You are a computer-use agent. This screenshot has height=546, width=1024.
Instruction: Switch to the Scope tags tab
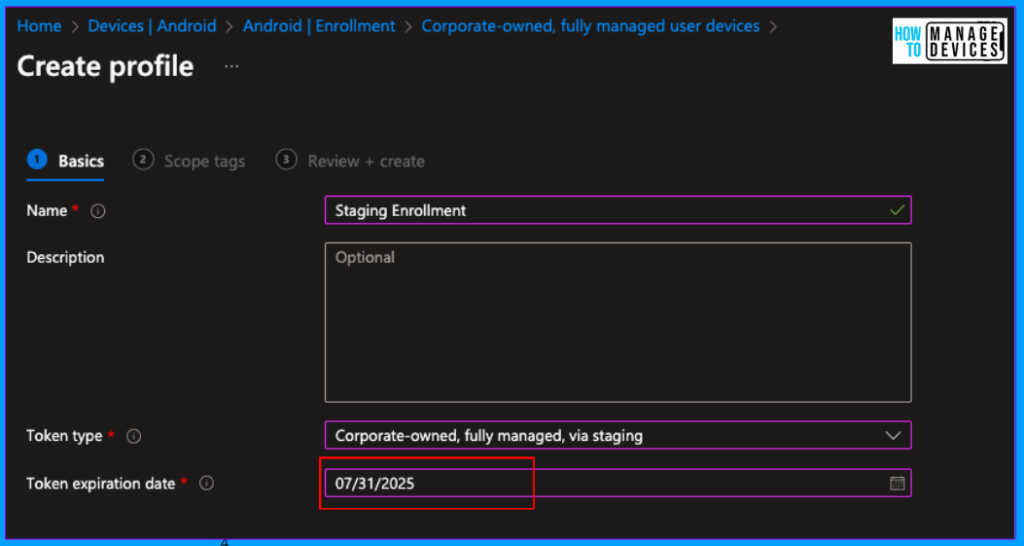click(x=189, y=161)
